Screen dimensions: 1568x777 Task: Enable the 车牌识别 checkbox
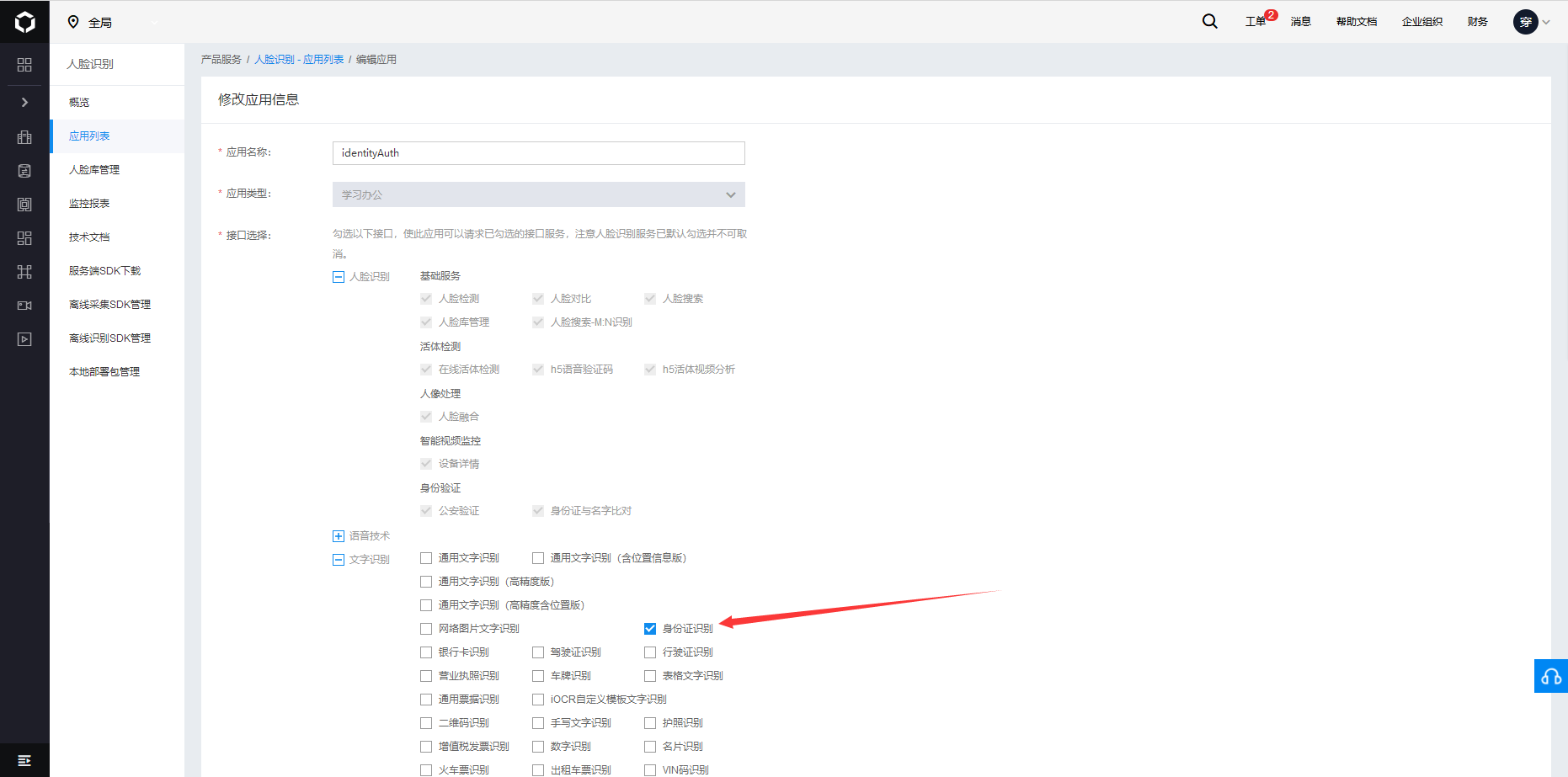tap(538, 676)
